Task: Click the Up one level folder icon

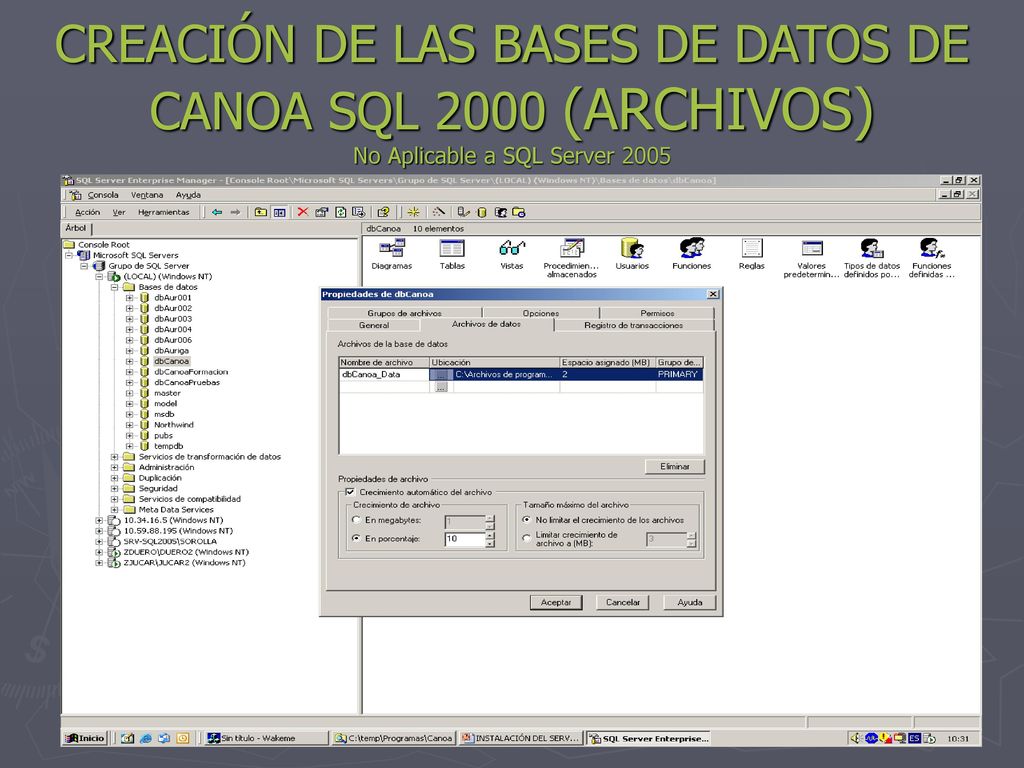Action: pyautogui.click(x=261, y=212)
